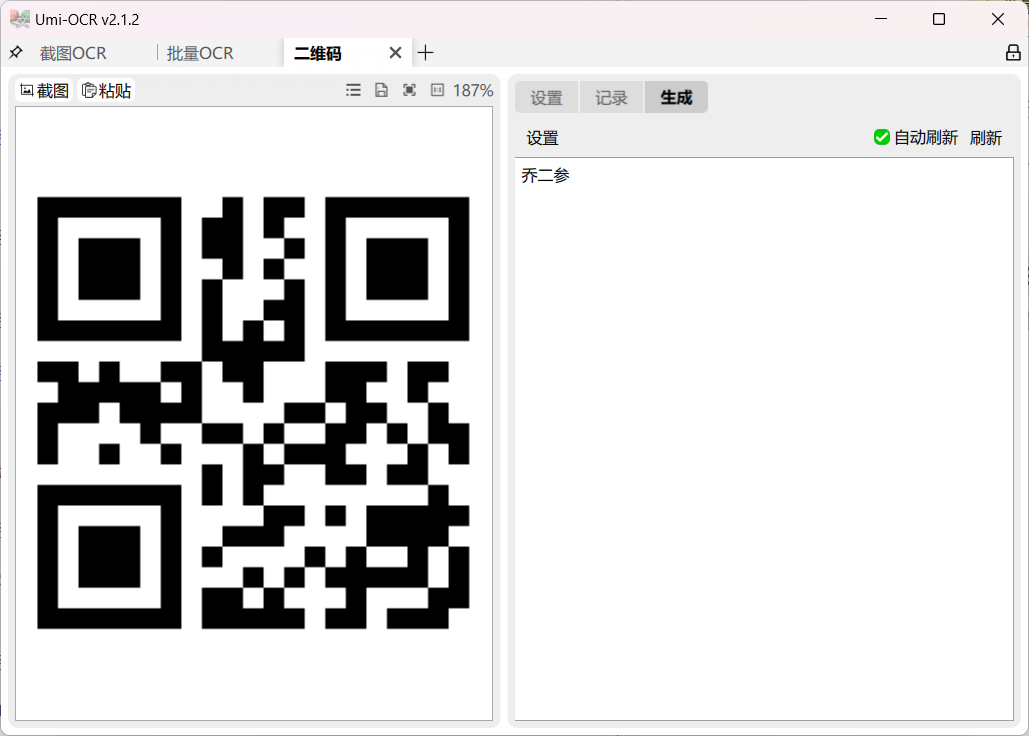This screenshot has height=736, width=1029.
Task: Open the 记录 records tab
Action: [611, 98]
